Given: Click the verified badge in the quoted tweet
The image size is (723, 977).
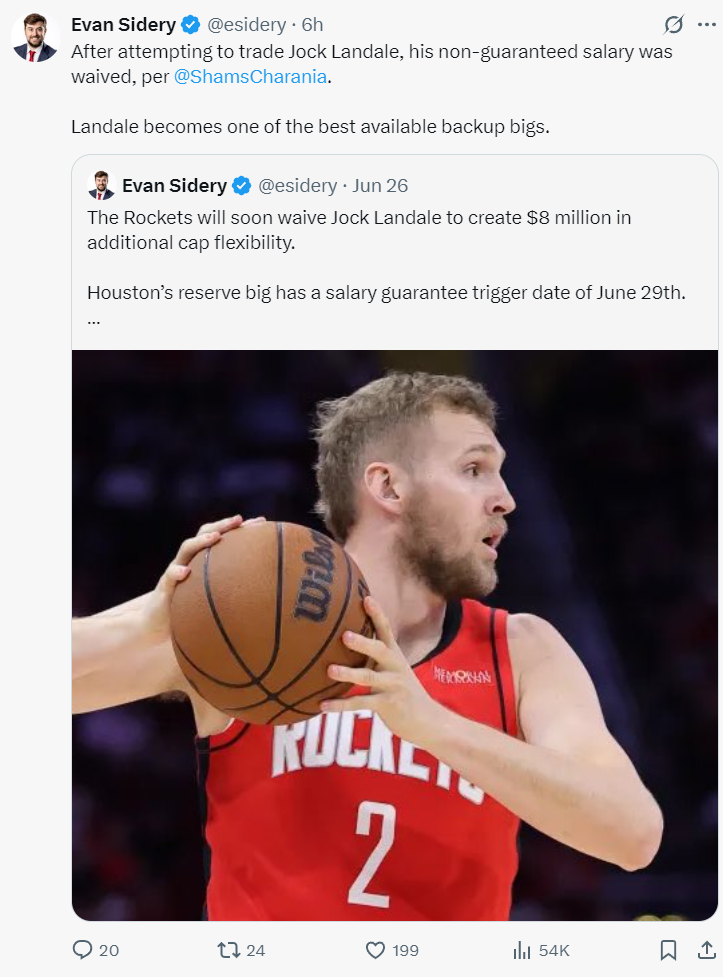Looking at the screenshot, I should pyautogui.click(x=241, y=186).
